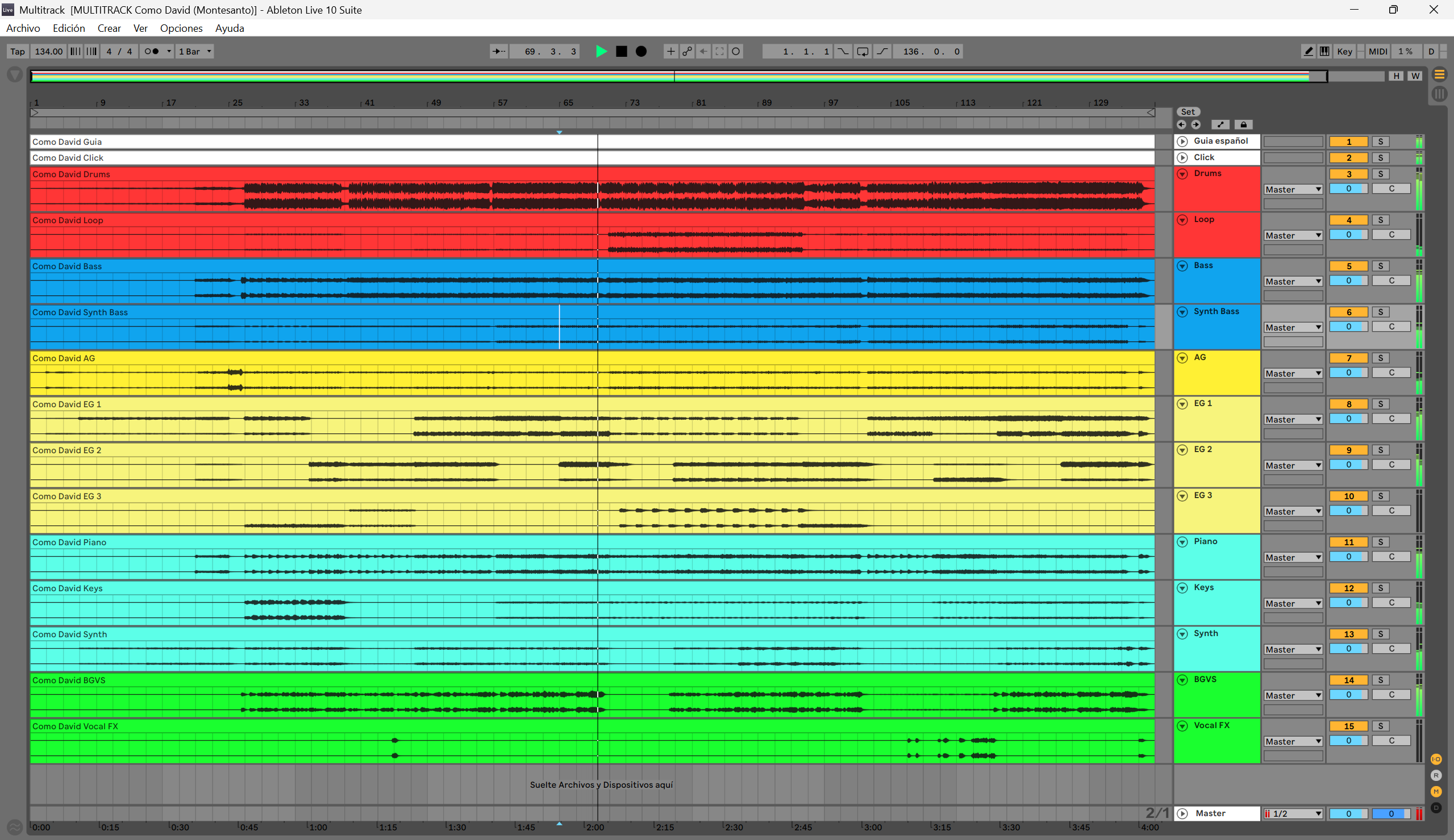Switch to Session view with the vertical bars icon
The height and width of the screenshot is (840, 1454).
(1440, 94)
